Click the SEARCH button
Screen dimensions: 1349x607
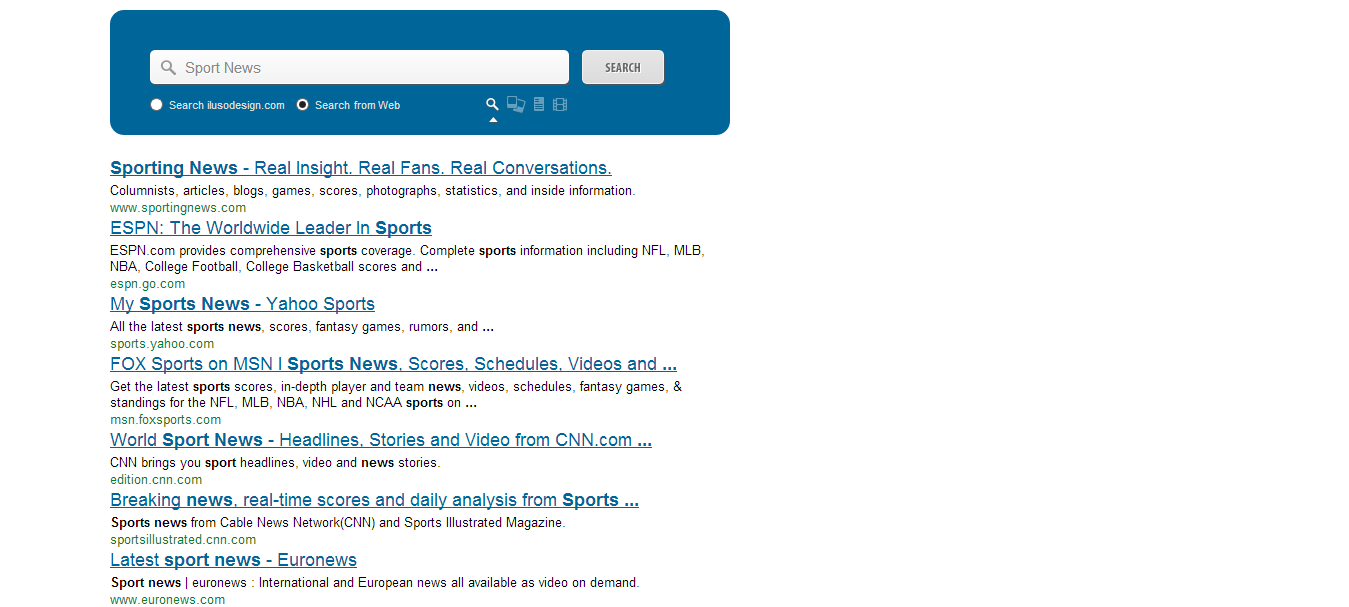pyautogui.click(x=623, y=67)
